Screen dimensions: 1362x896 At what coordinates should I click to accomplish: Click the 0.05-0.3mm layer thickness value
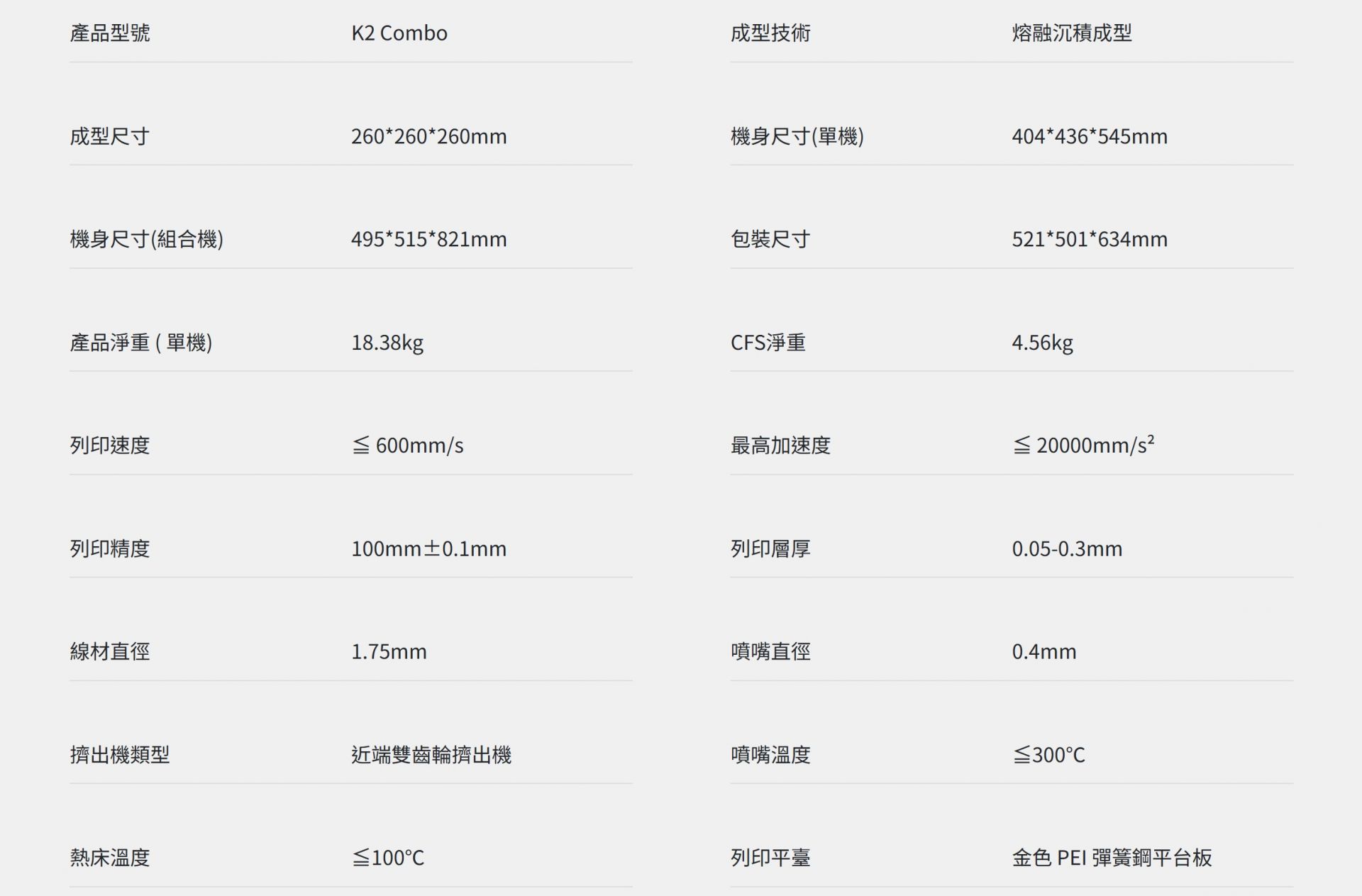click(x=1066, y=549)
